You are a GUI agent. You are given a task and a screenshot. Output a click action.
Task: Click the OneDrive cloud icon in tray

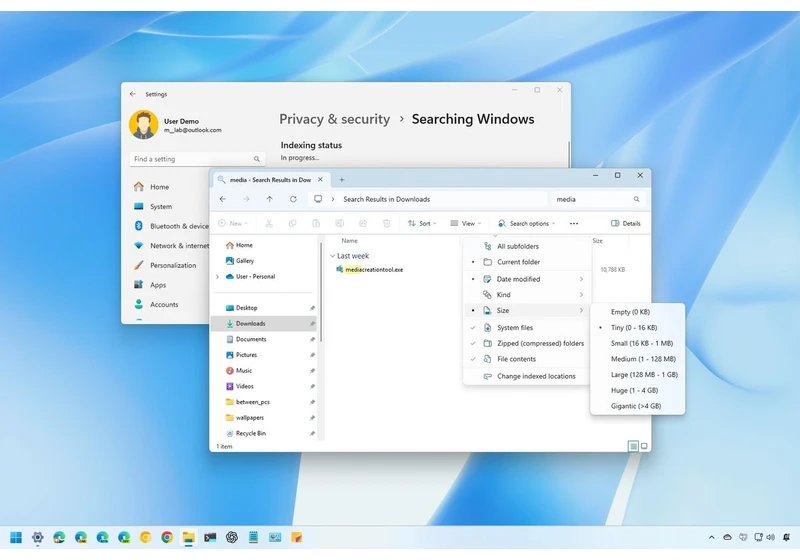tap(728, 537)
